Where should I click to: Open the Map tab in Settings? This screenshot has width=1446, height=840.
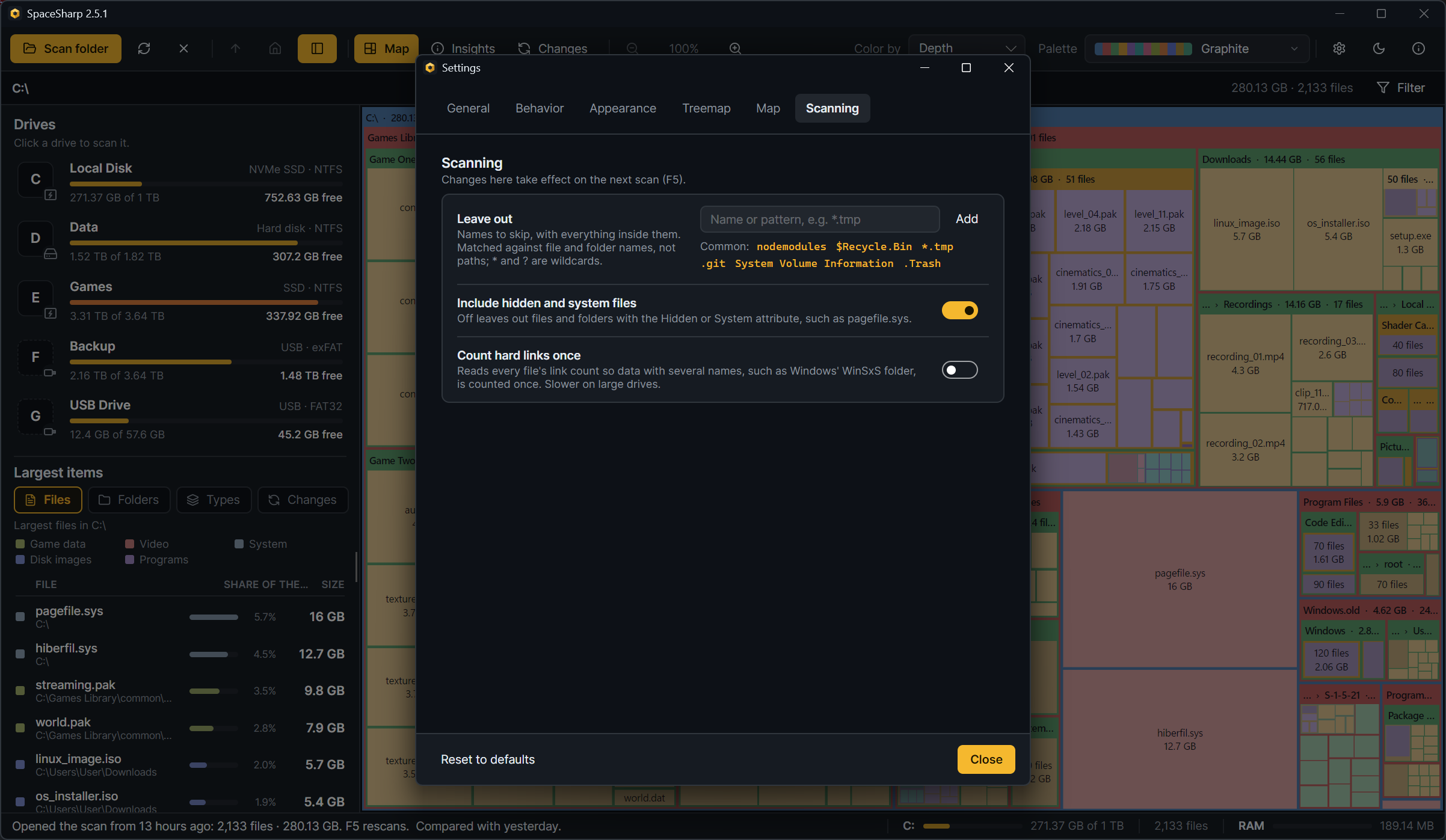pyautogui.click(x=768, y=108)
